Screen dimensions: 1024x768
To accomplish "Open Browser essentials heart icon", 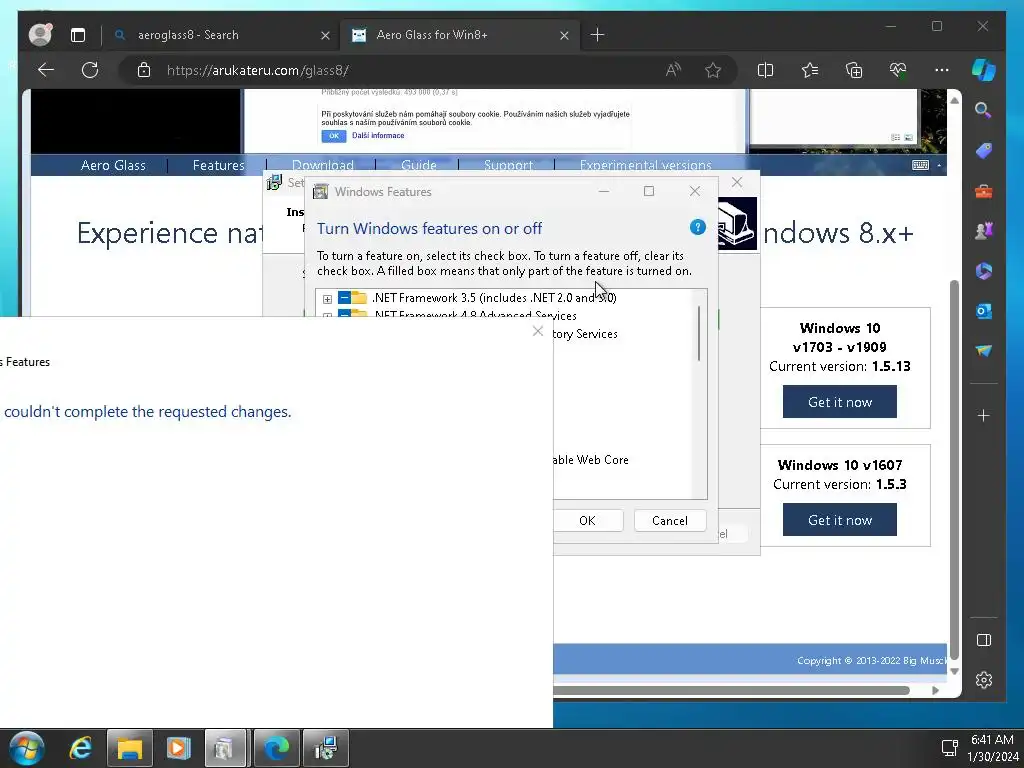I will coord(898,70).
